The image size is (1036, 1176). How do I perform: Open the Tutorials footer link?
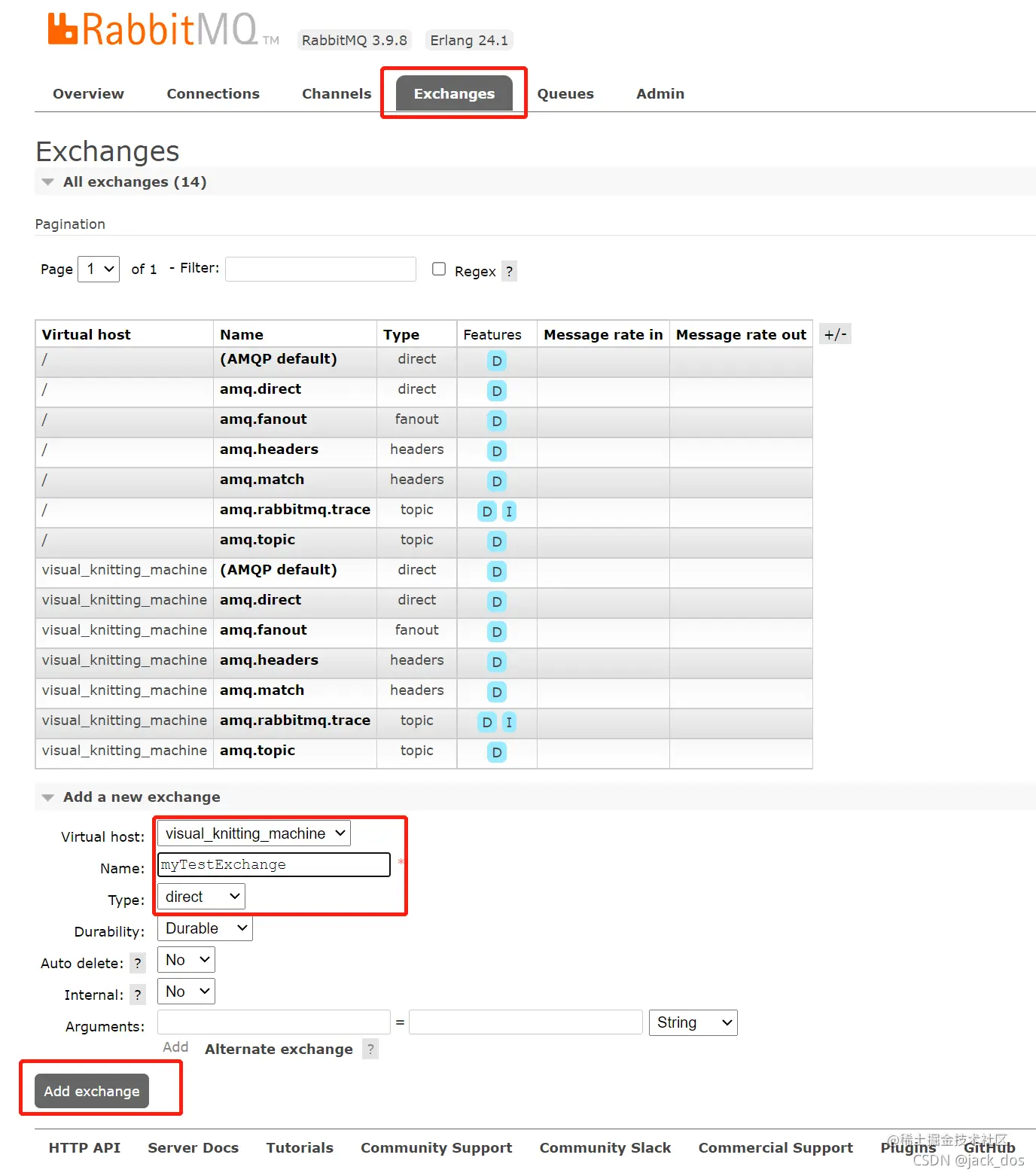(300, 1147)
